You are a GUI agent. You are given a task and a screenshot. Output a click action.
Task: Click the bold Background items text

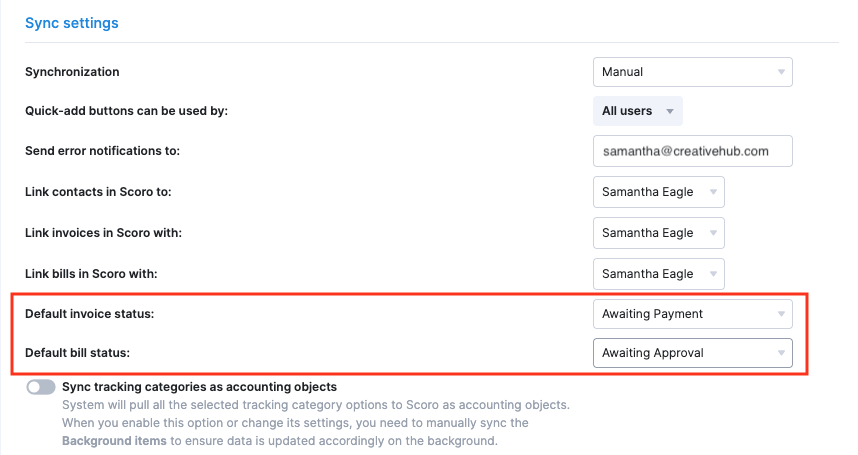point(114,441)
